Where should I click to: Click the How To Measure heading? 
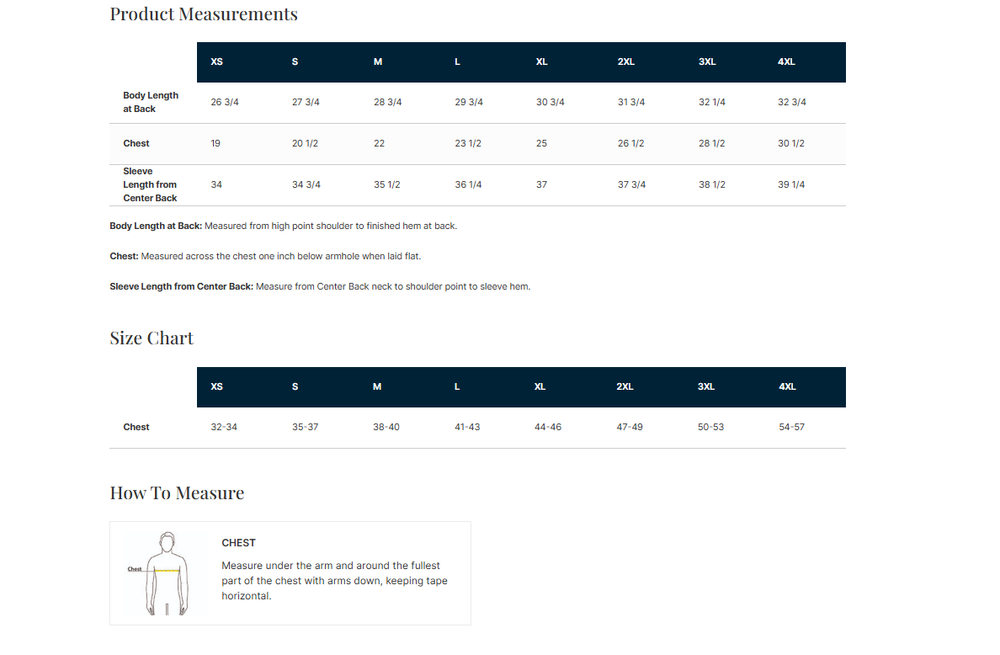(177, 493)
